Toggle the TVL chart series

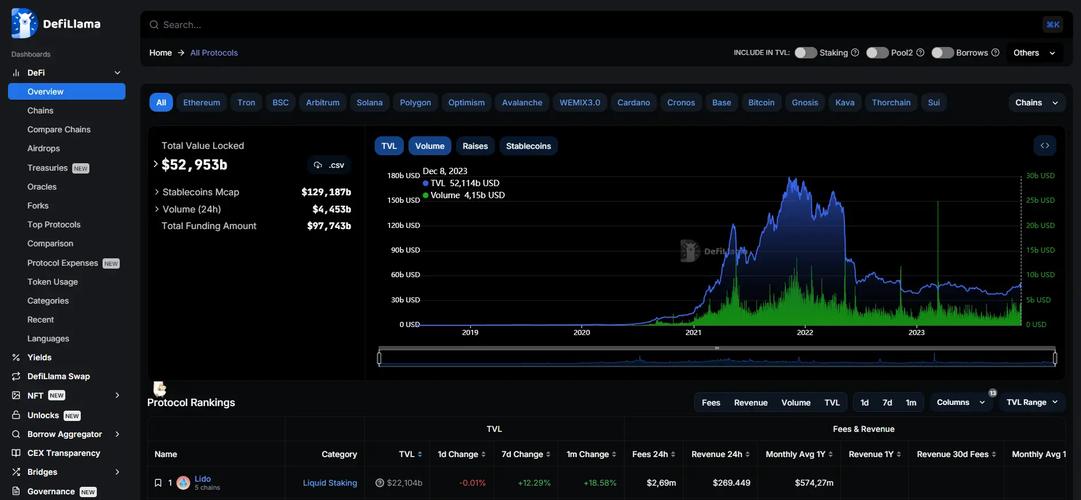point(389,146)
